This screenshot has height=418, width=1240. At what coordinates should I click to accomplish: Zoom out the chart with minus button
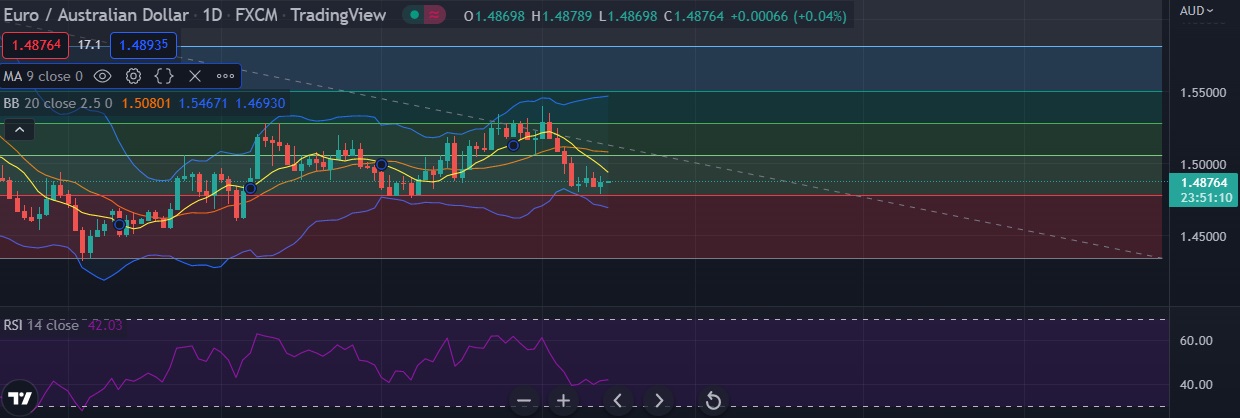524,401
